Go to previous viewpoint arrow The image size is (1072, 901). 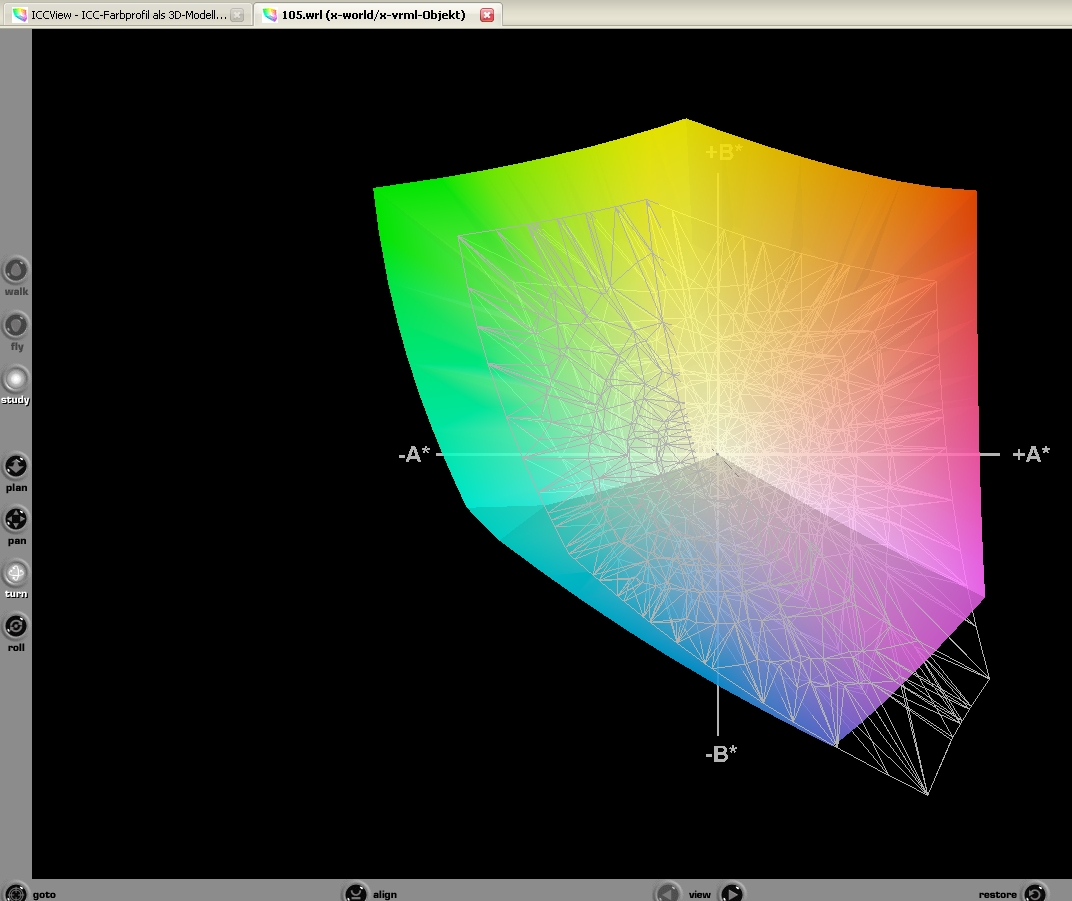click(x=667, y=893)
